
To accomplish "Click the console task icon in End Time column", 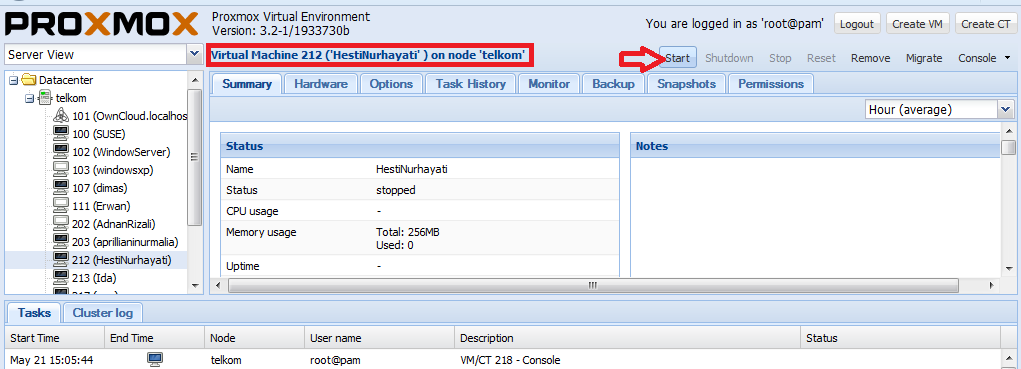I will click(155, 359).
